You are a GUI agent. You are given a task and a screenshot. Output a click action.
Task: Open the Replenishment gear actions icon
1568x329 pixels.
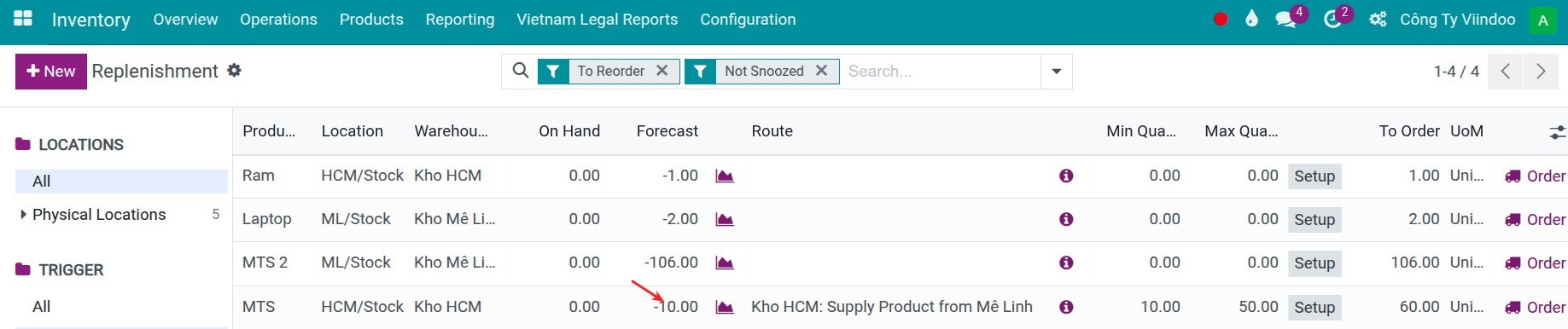click(x=234, y=71)
